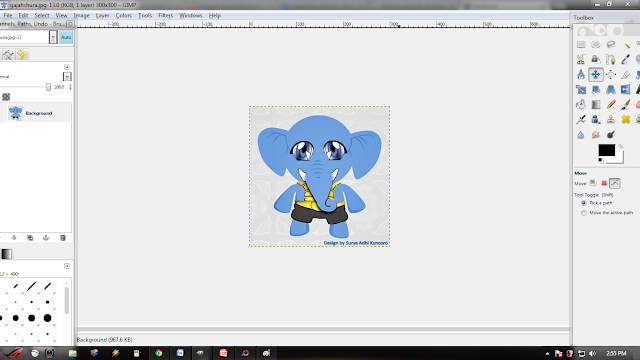Viewport: 640px width, 360px height.
Task: Duplicate the current layer
Action: click(x=30, y=238)
